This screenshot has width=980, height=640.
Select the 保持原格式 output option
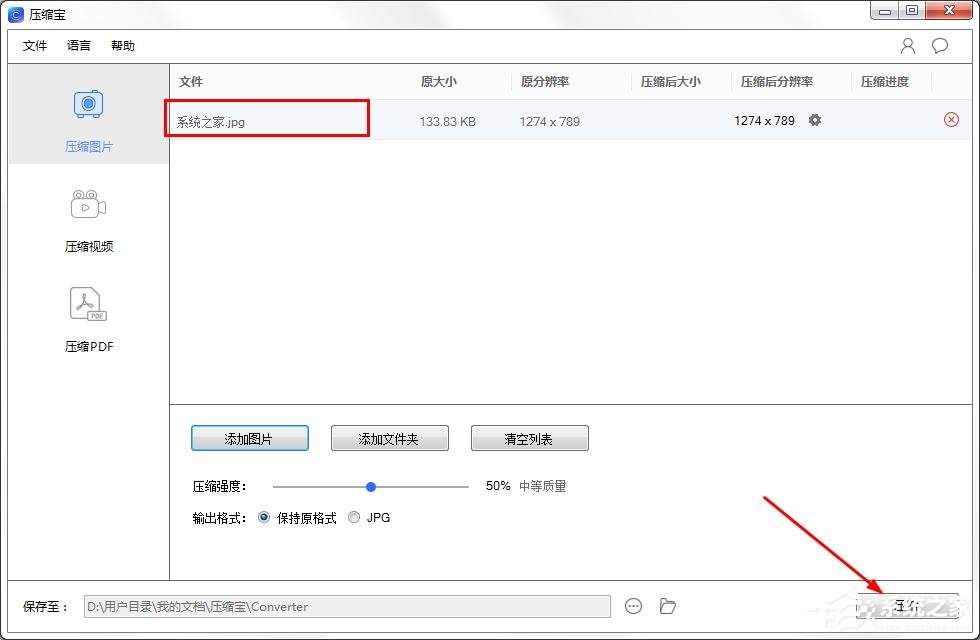coord(262,518)
